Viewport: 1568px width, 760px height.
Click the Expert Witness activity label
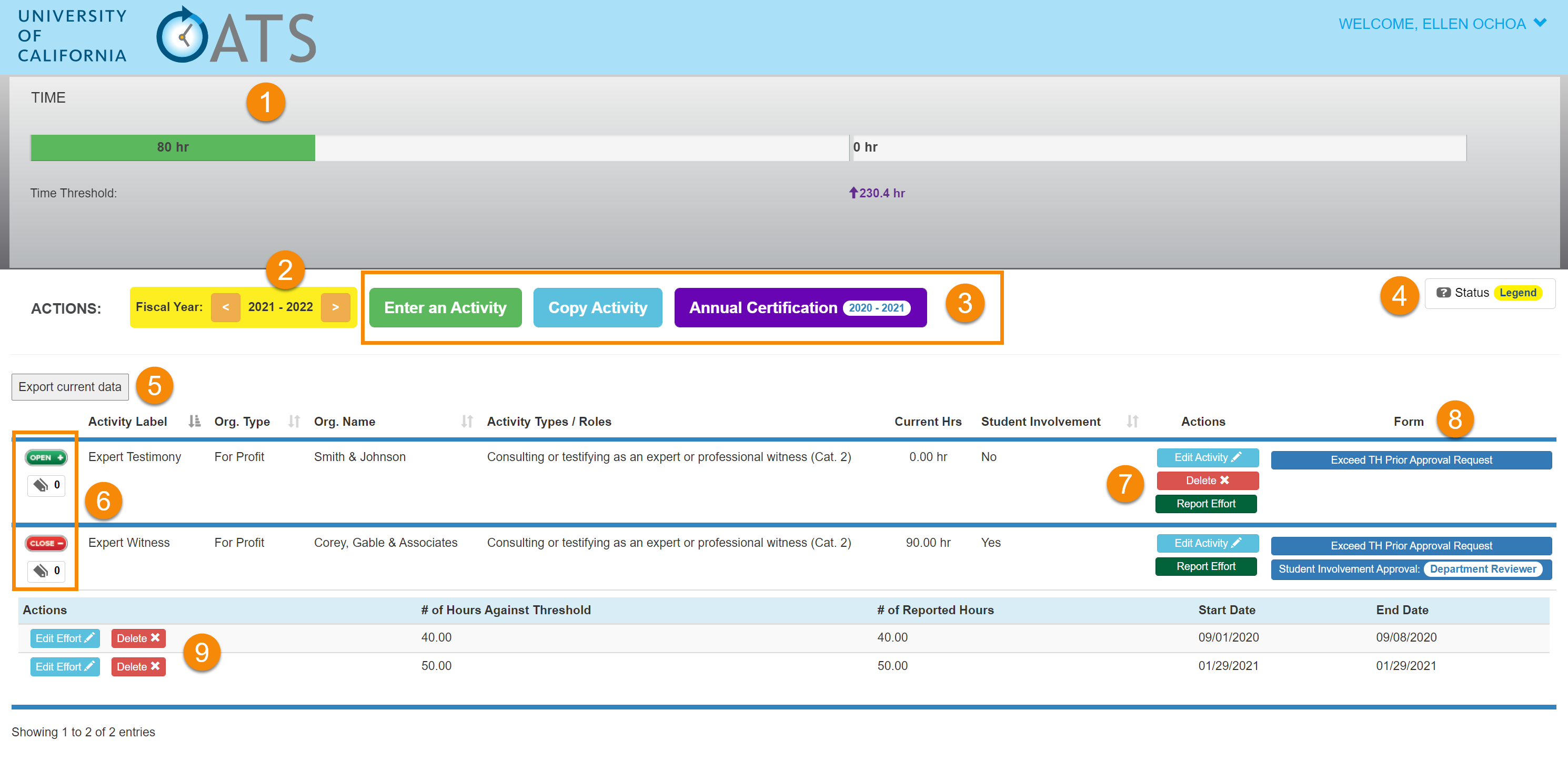tap(129, 543)
